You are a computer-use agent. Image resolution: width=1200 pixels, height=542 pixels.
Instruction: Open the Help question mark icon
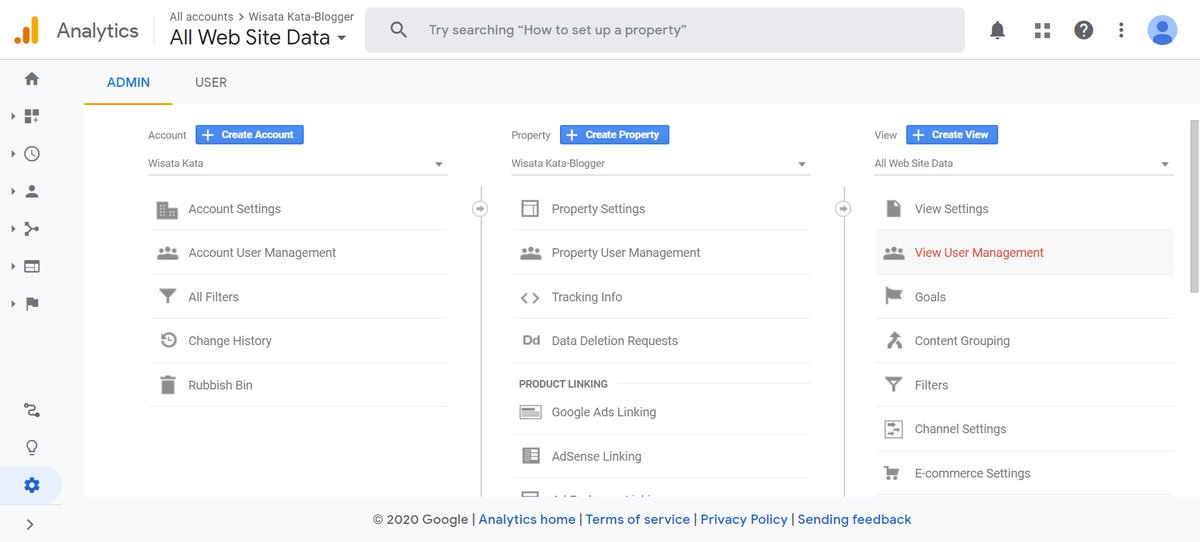tap(1083, 30)
